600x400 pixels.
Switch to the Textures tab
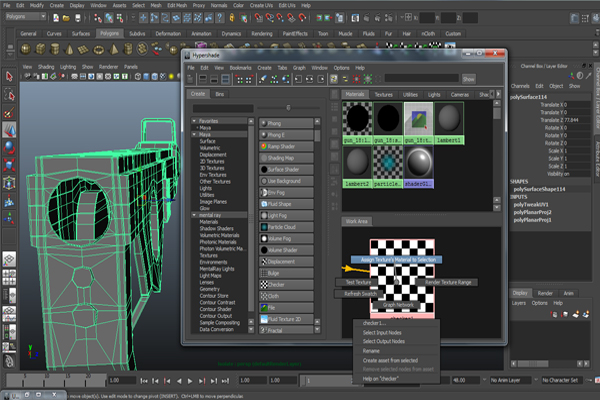tap(383, 95)
